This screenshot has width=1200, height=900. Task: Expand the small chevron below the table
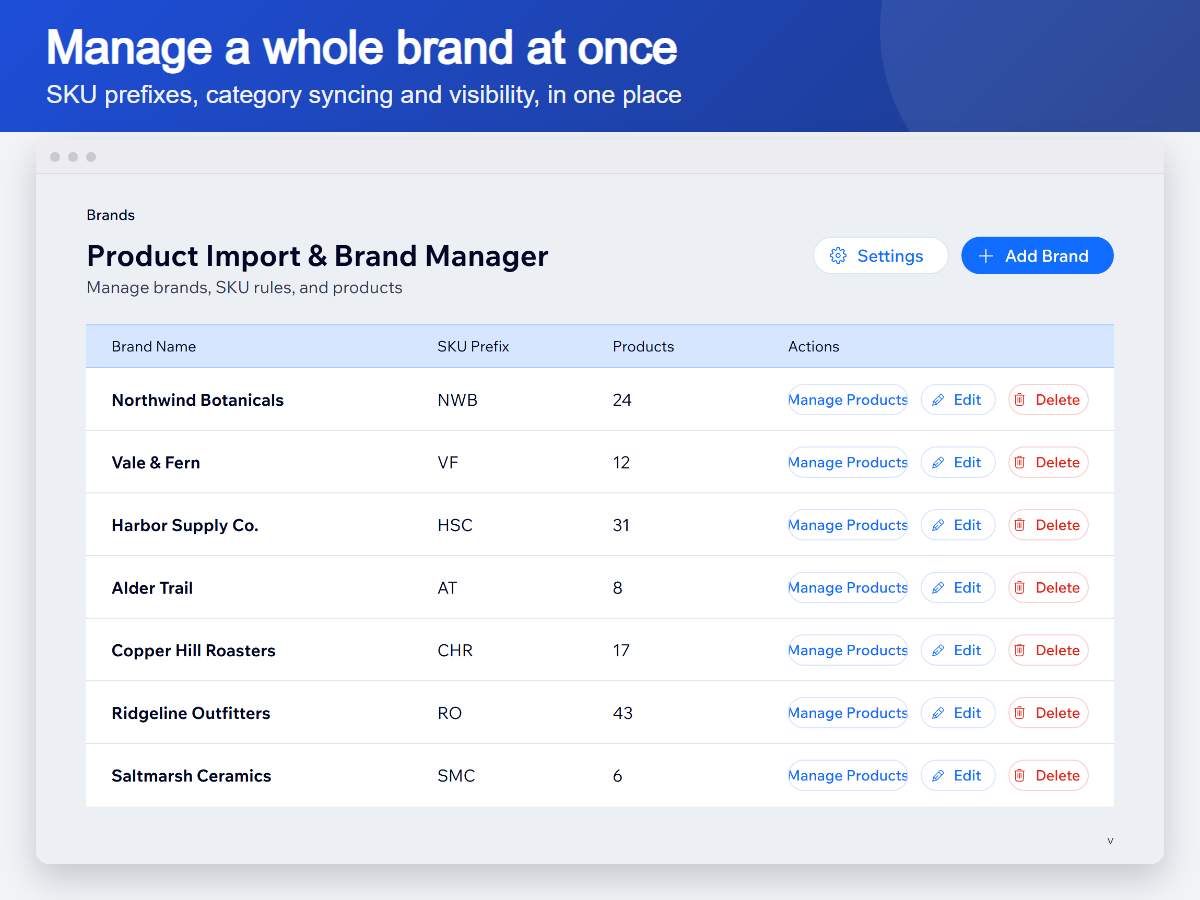[1110, 841]
